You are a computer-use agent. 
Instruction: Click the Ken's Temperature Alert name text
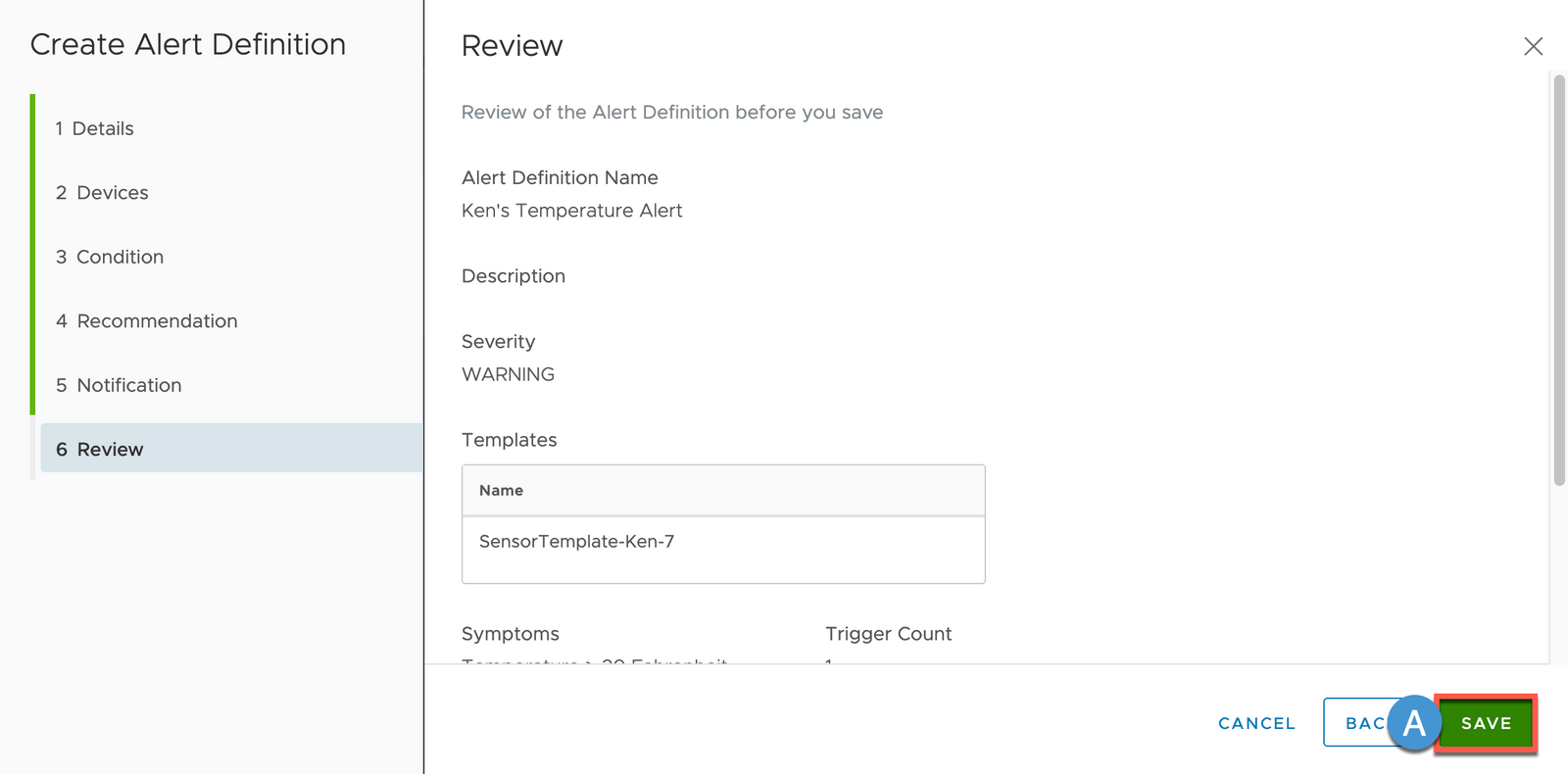(x=571, y=211)
